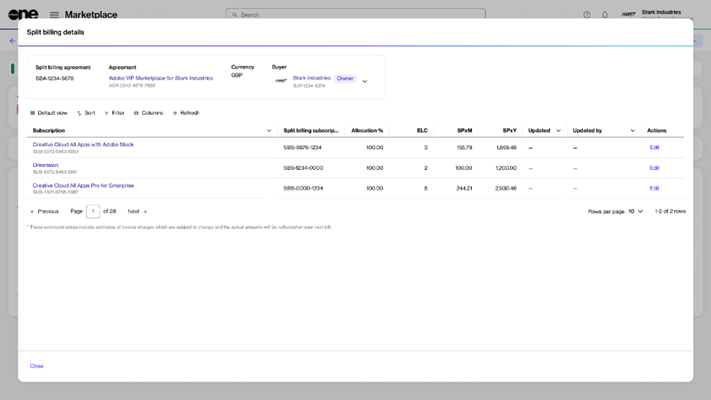Image resolution: width=711 pixels, height=400 pixels.
Task: Click the page number input field
Action: (x=93, y=211)
